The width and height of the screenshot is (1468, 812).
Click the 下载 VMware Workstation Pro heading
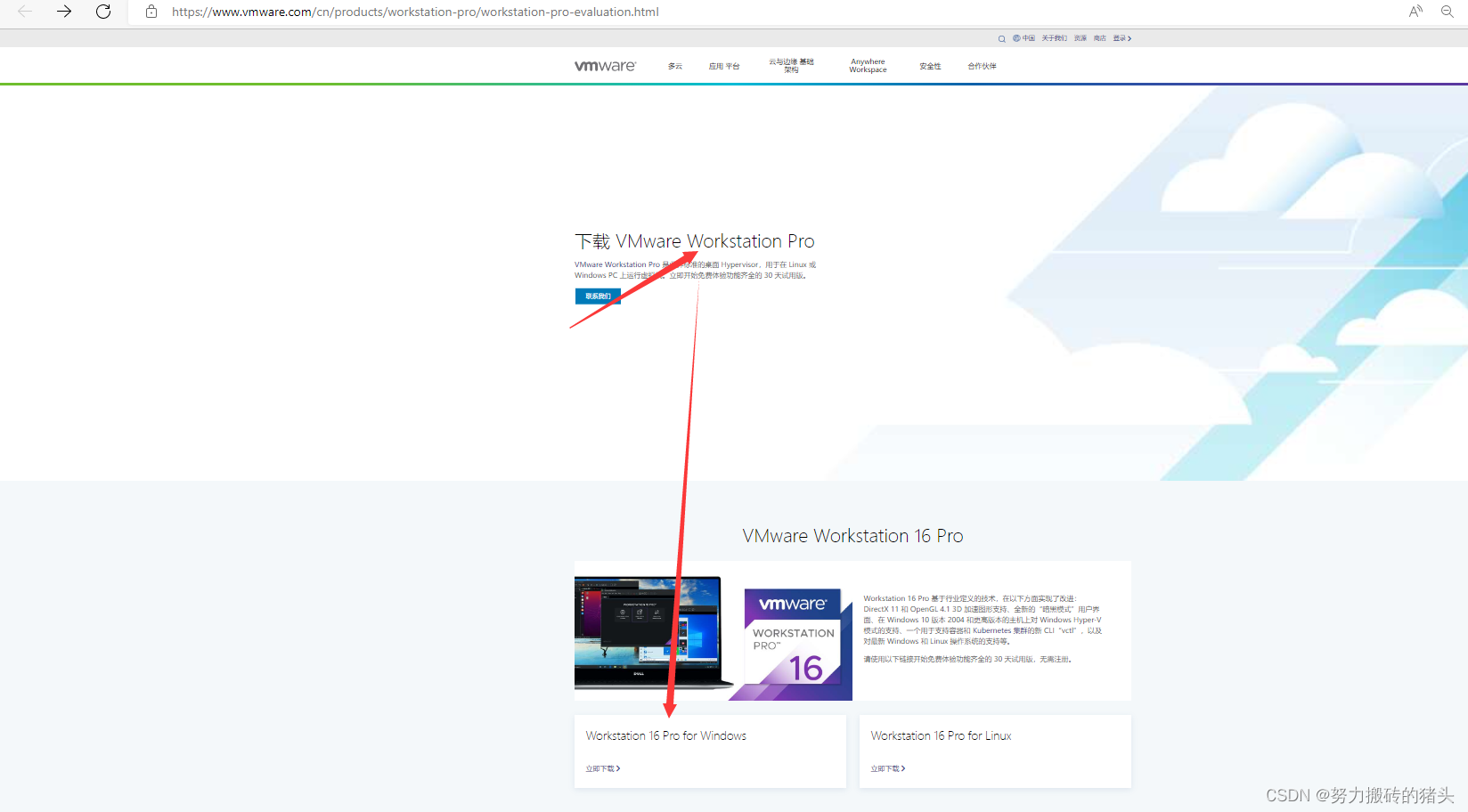(695, 241)
